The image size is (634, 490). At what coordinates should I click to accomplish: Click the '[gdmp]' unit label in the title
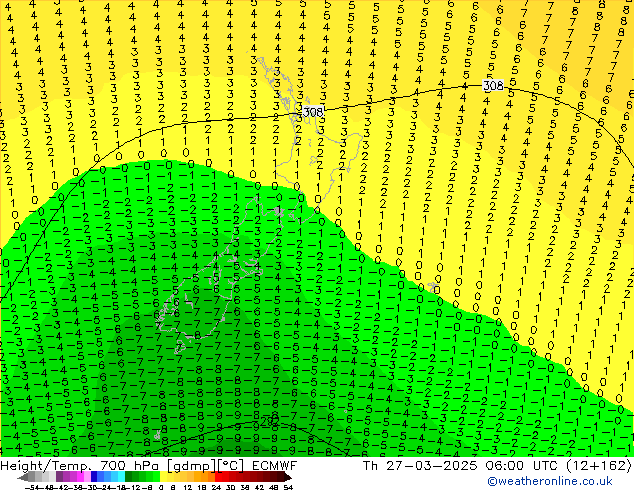pos(192,466)
